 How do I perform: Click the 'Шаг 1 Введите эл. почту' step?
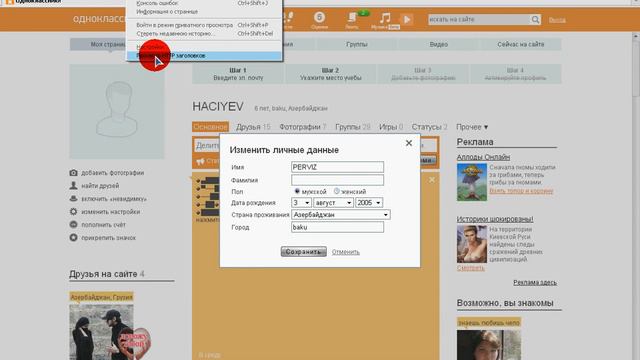pyautogui.click(x=238, y=74)
